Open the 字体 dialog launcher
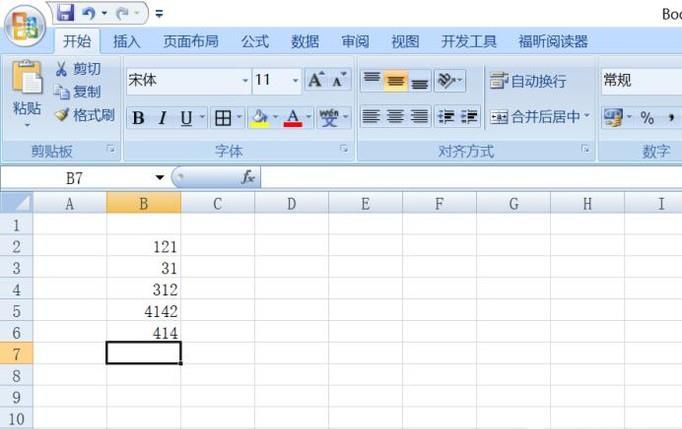The height and width of the screenshot is (429, 682). tap(344, 149)
